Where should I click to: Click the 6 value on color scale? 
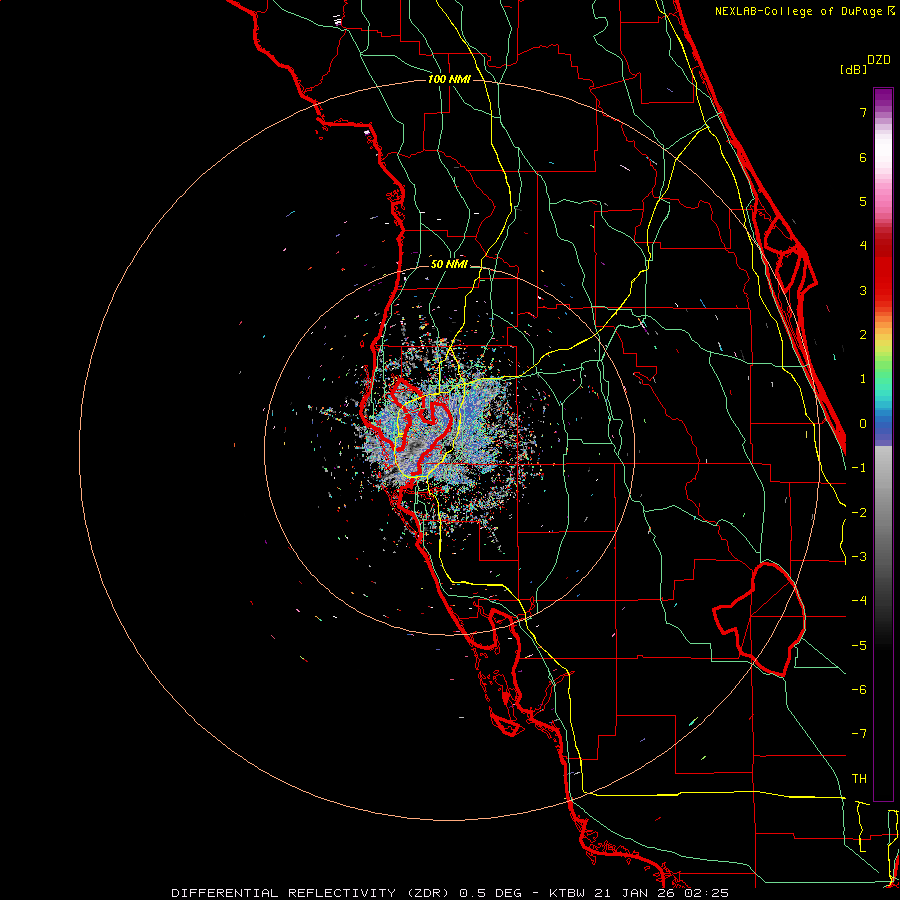coord(863,157)
